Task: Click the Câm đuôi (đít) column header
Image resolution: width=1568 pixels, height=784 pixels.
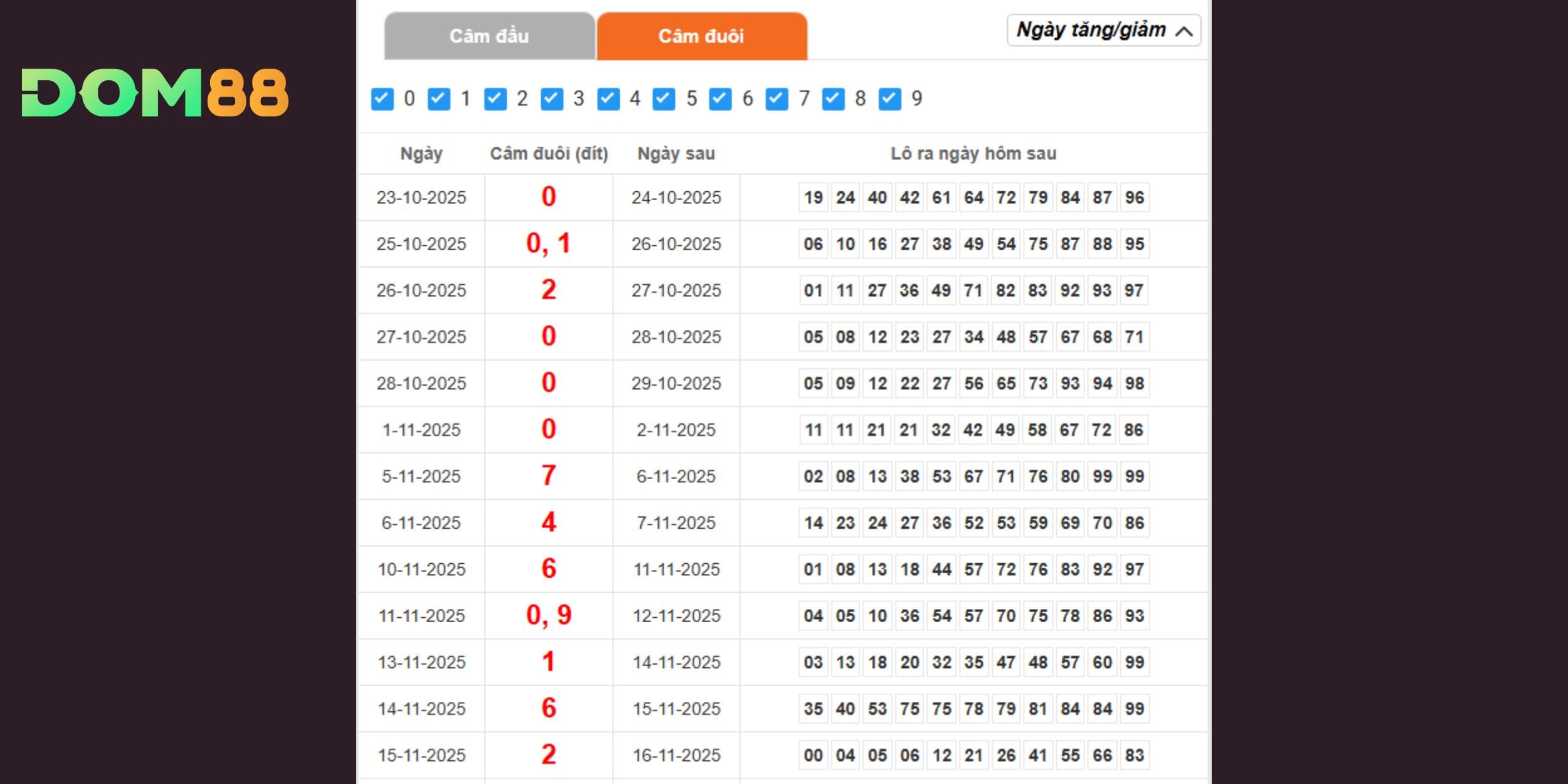Action: (x=549, y=154)
